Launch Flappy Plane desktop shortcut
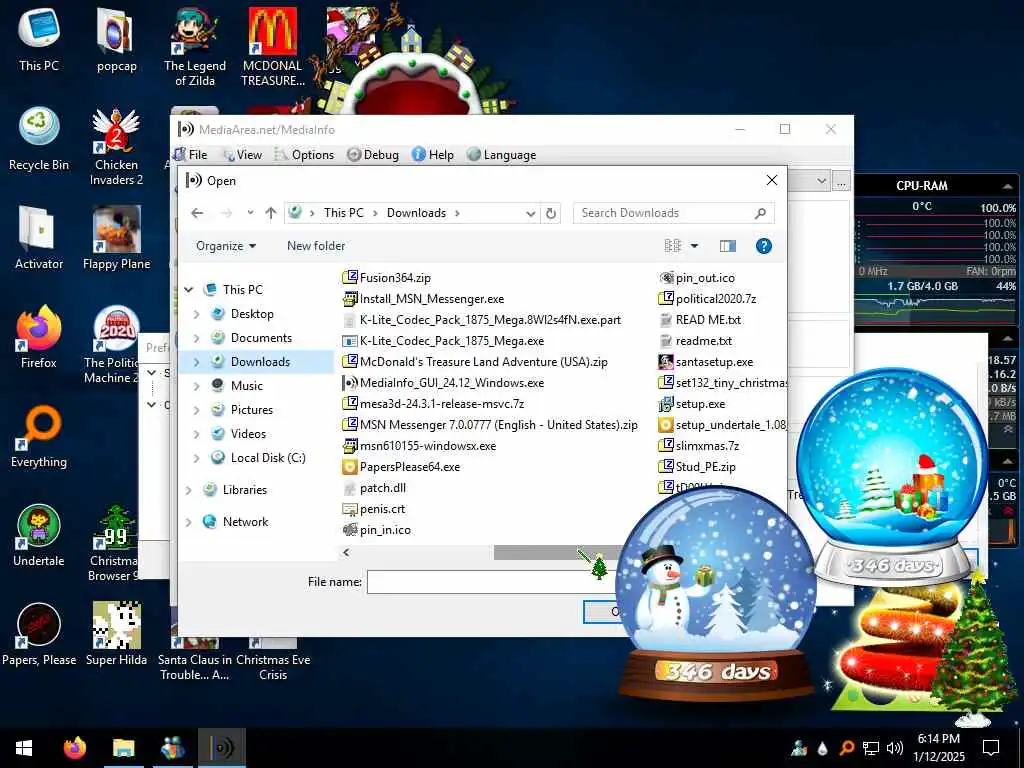The height and width of the screenshot is (768, 1024). click(x=116, y=238)
